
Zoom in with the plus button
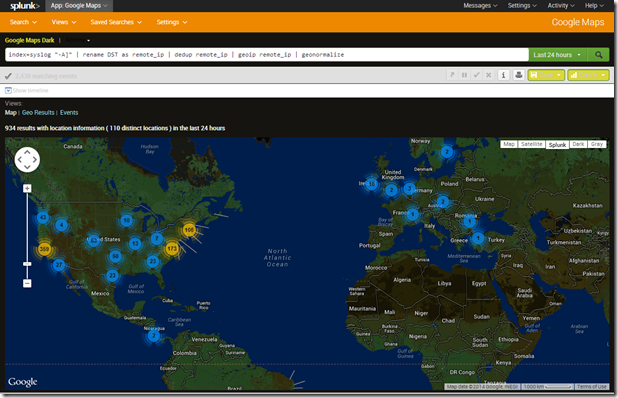27,188
